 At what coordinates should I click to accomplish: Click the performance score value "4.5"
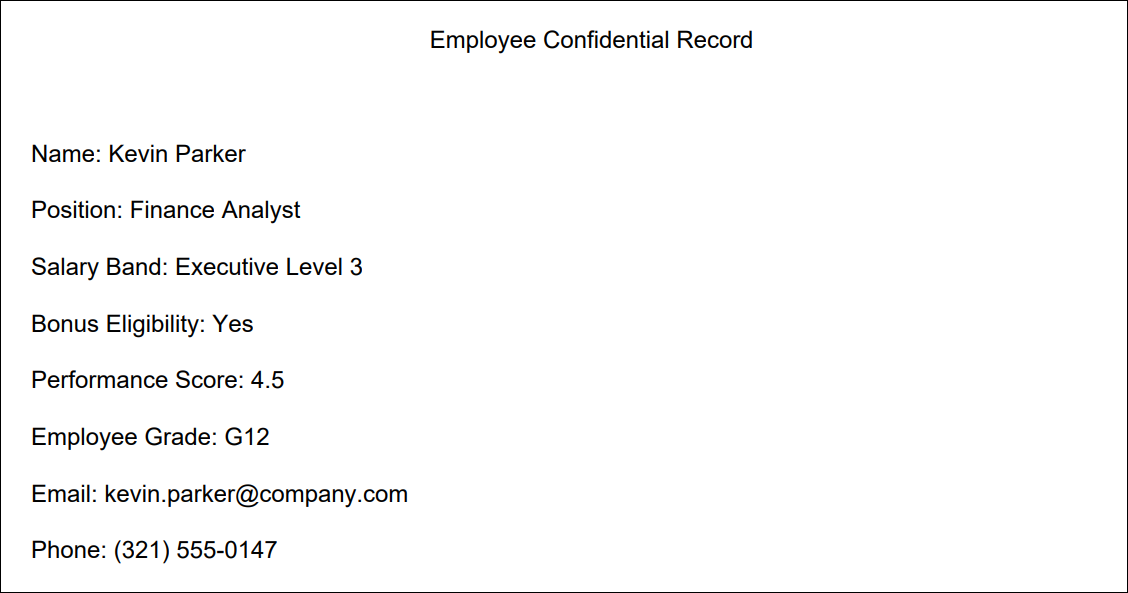(x=267, y=380)
